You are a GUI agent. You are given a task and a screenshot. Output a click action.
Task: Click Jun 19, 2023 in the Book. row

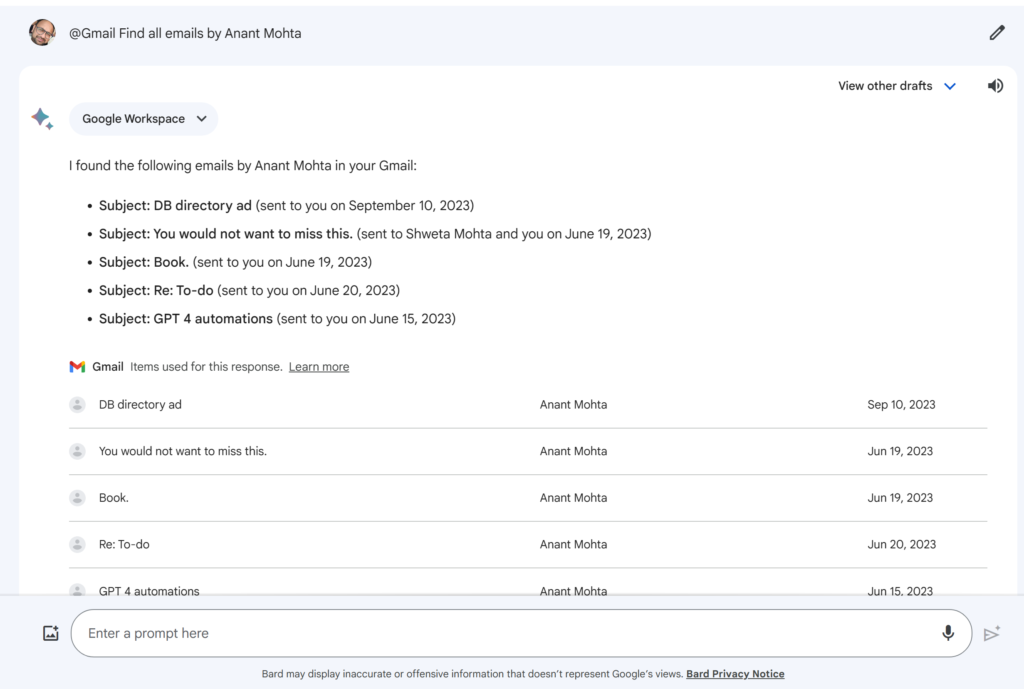(900, 498)
